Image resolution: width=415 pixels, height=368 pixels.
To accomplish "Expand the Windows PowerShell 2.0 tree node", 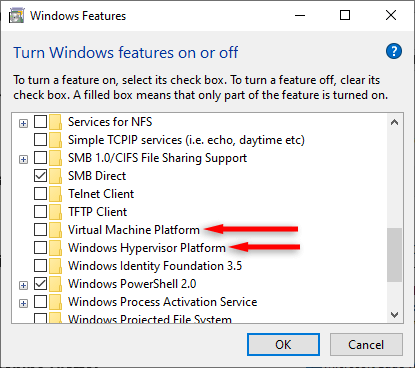I will 23,286.
